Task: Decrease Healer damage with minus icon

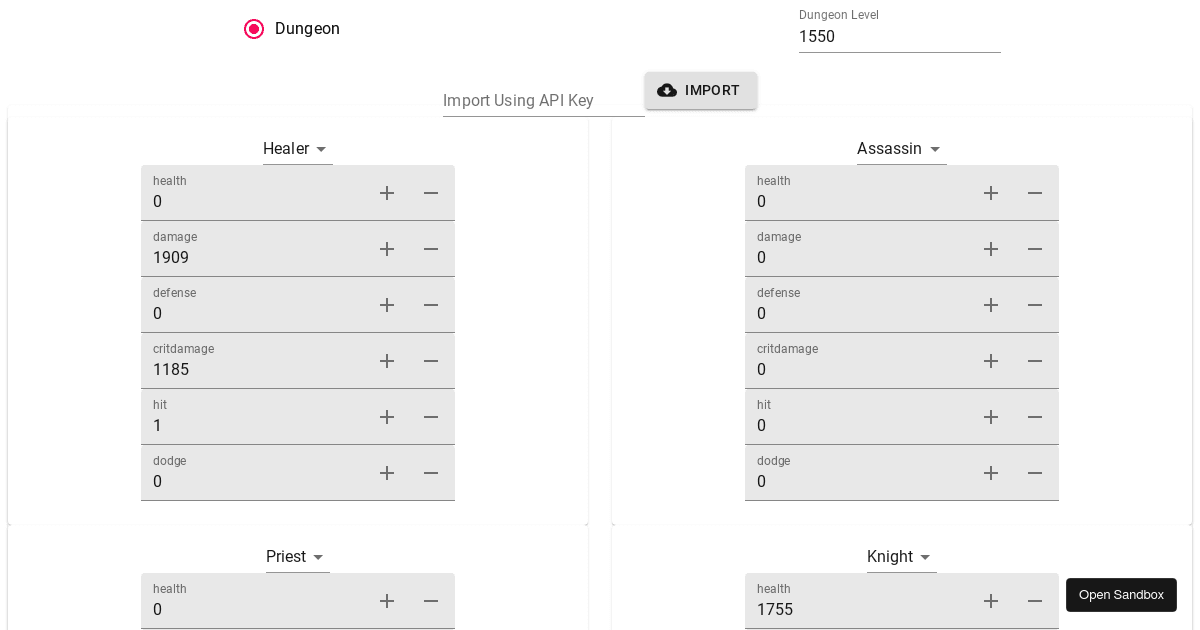Action: tap(431, 249)
